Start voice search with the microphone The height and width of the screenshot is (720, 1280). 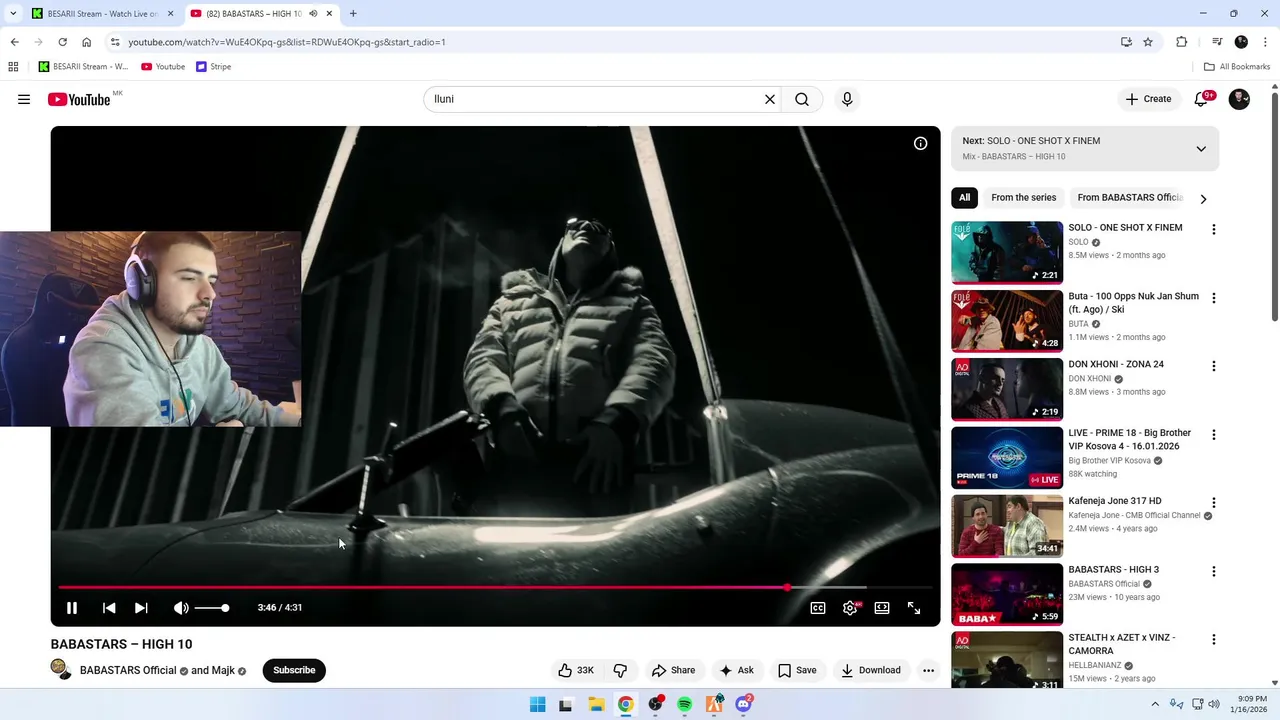tap(847, 99)
